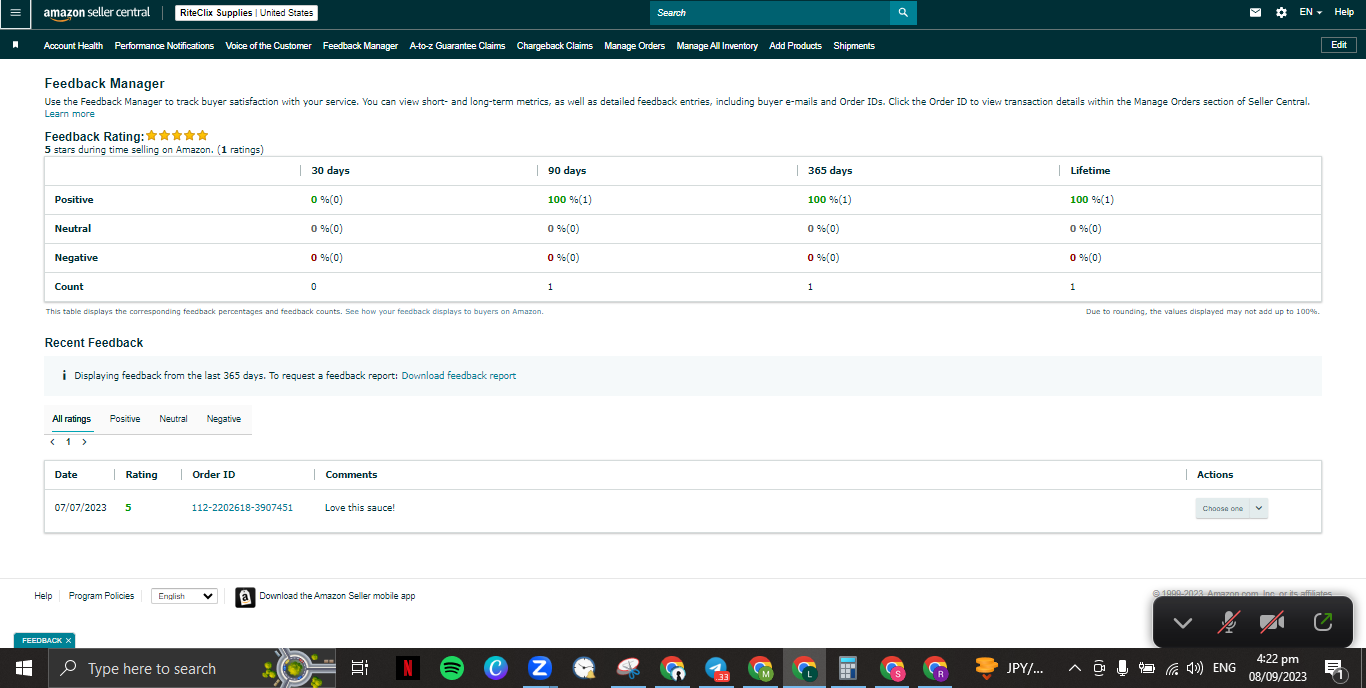Go to Manage Orders
Screen dimensions: 1366x688
coord(634,46)
